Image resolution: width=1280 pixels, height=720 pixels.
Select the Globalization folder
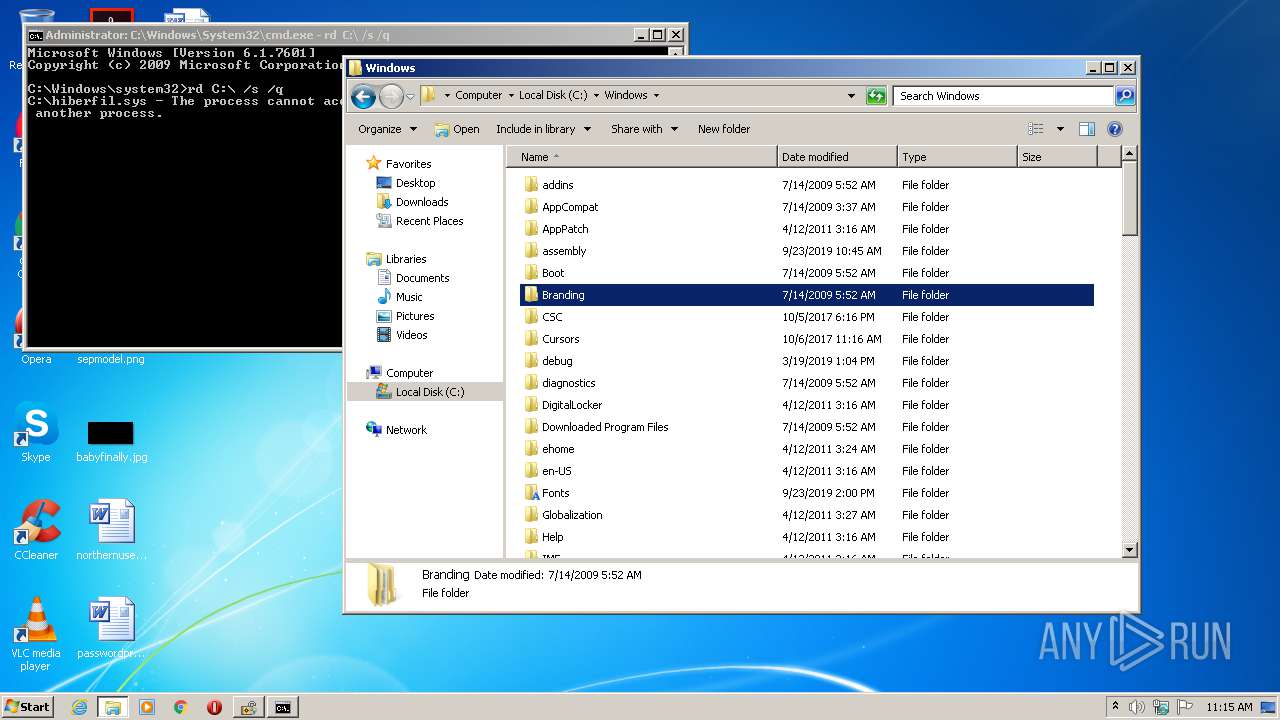572,515
